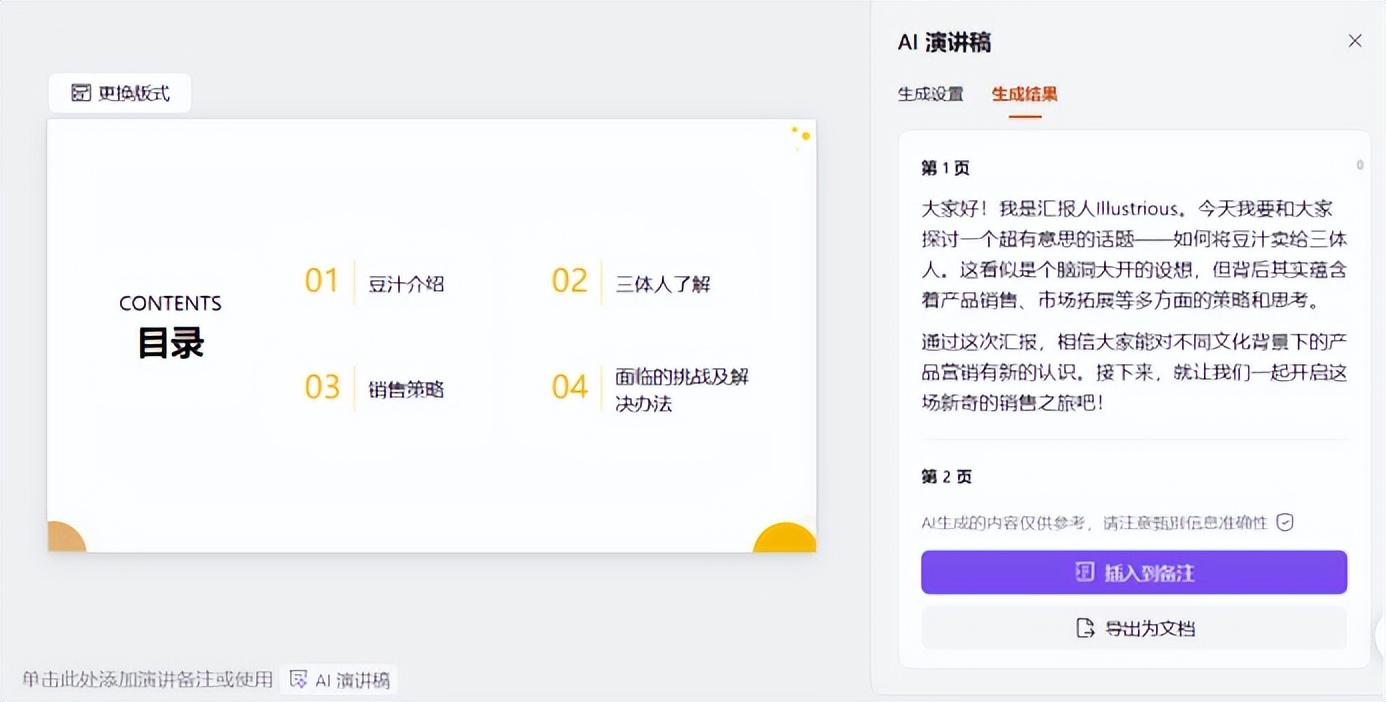Click the shield icon beside AI disclaimer
This screenshot has width=1386, height=702.
pos(1286,522)
